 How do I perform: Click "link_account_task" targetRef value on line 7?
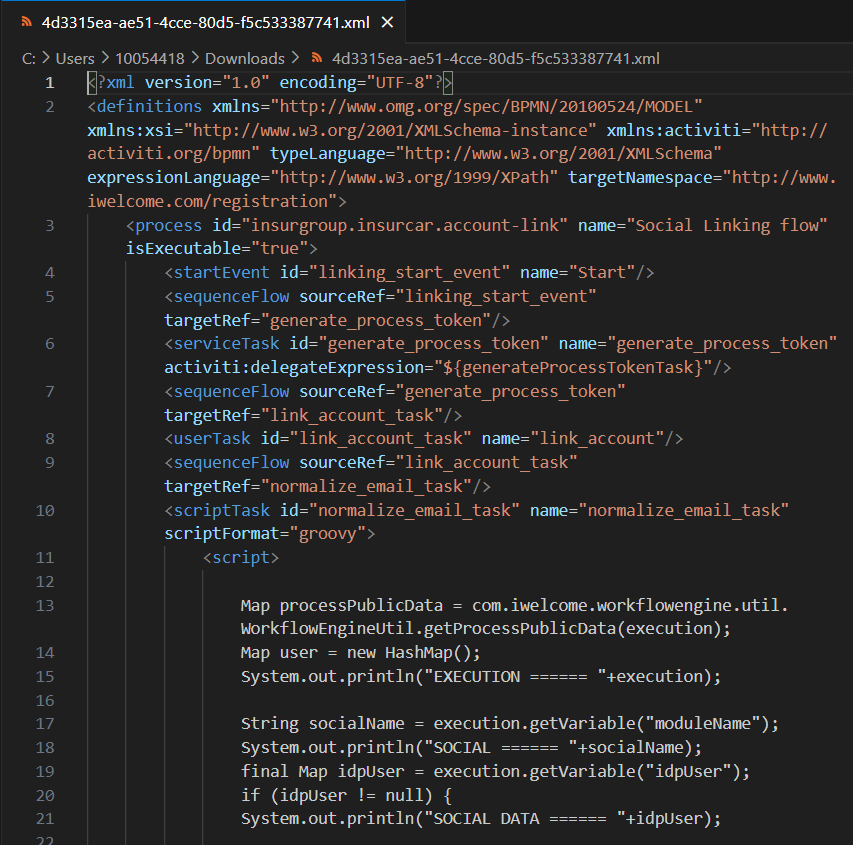coord(351,415)
